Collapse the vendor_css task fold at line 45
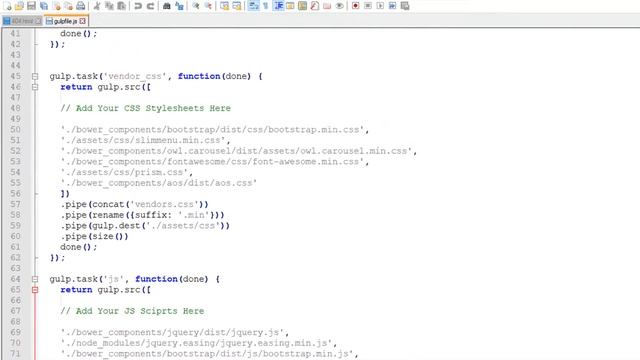640x360 pixels. 35,76
